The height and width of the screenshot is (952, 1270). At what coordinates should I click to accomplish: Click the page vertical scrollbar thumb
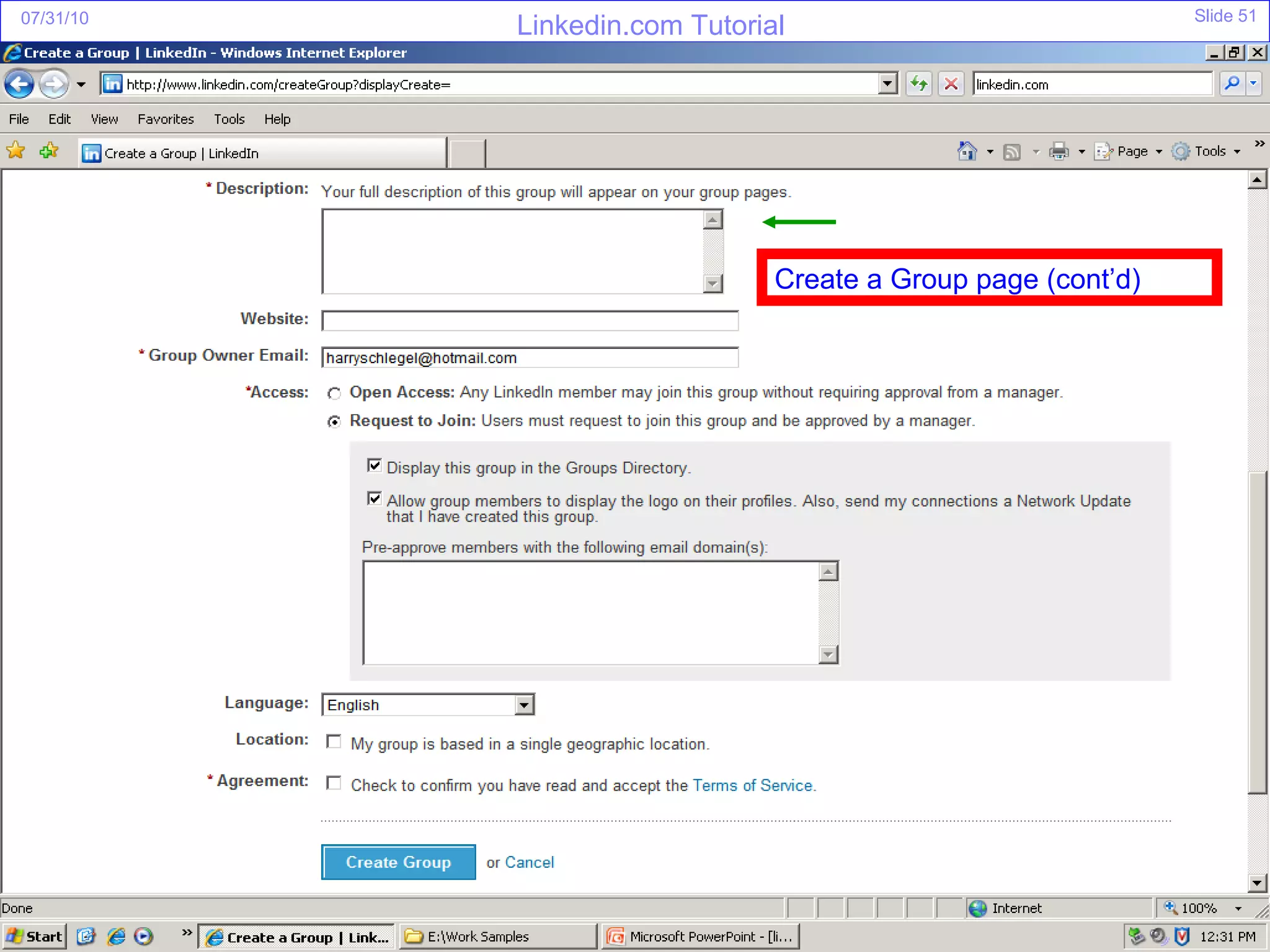coord(1257,632)
